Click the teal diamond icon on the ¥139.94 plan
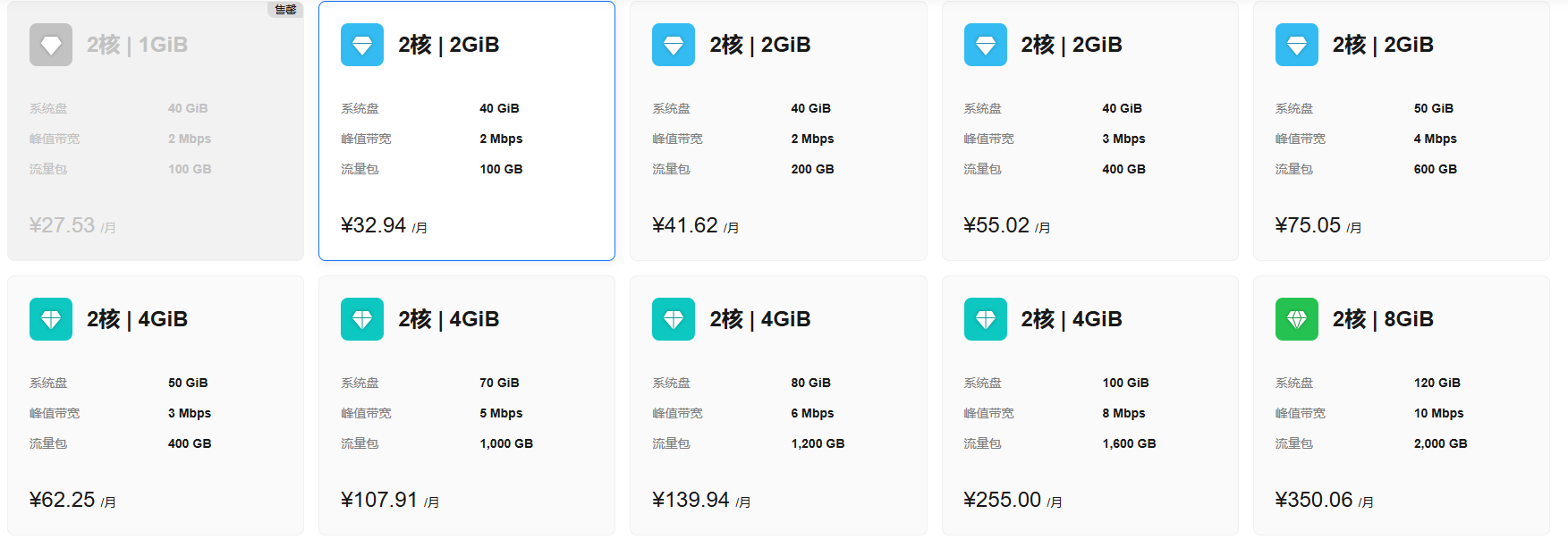Viewport: 1568px width, 548px height. point(674,319)
